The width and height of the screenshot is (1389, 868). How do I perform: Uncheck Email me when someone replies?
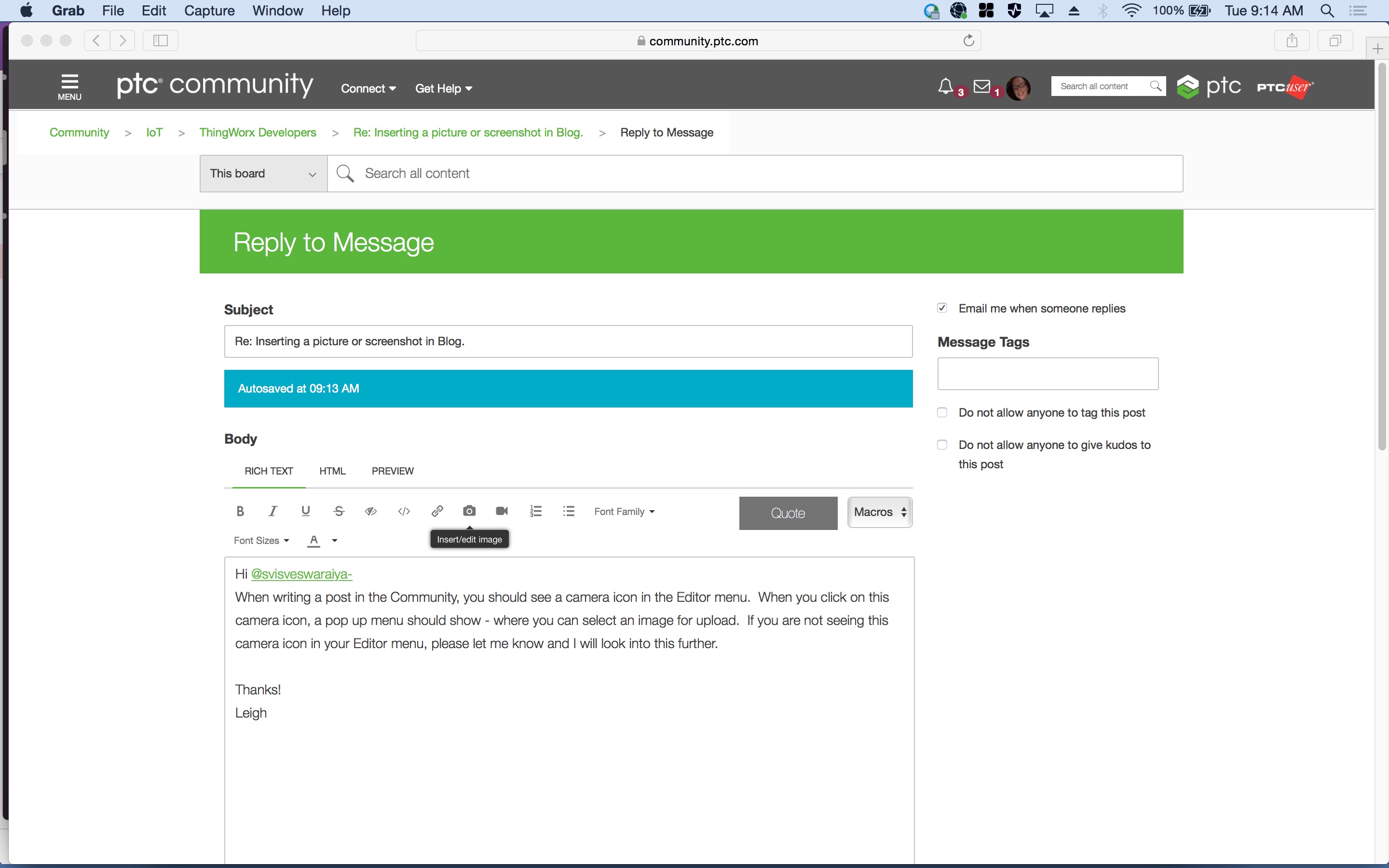pos(942,308)
